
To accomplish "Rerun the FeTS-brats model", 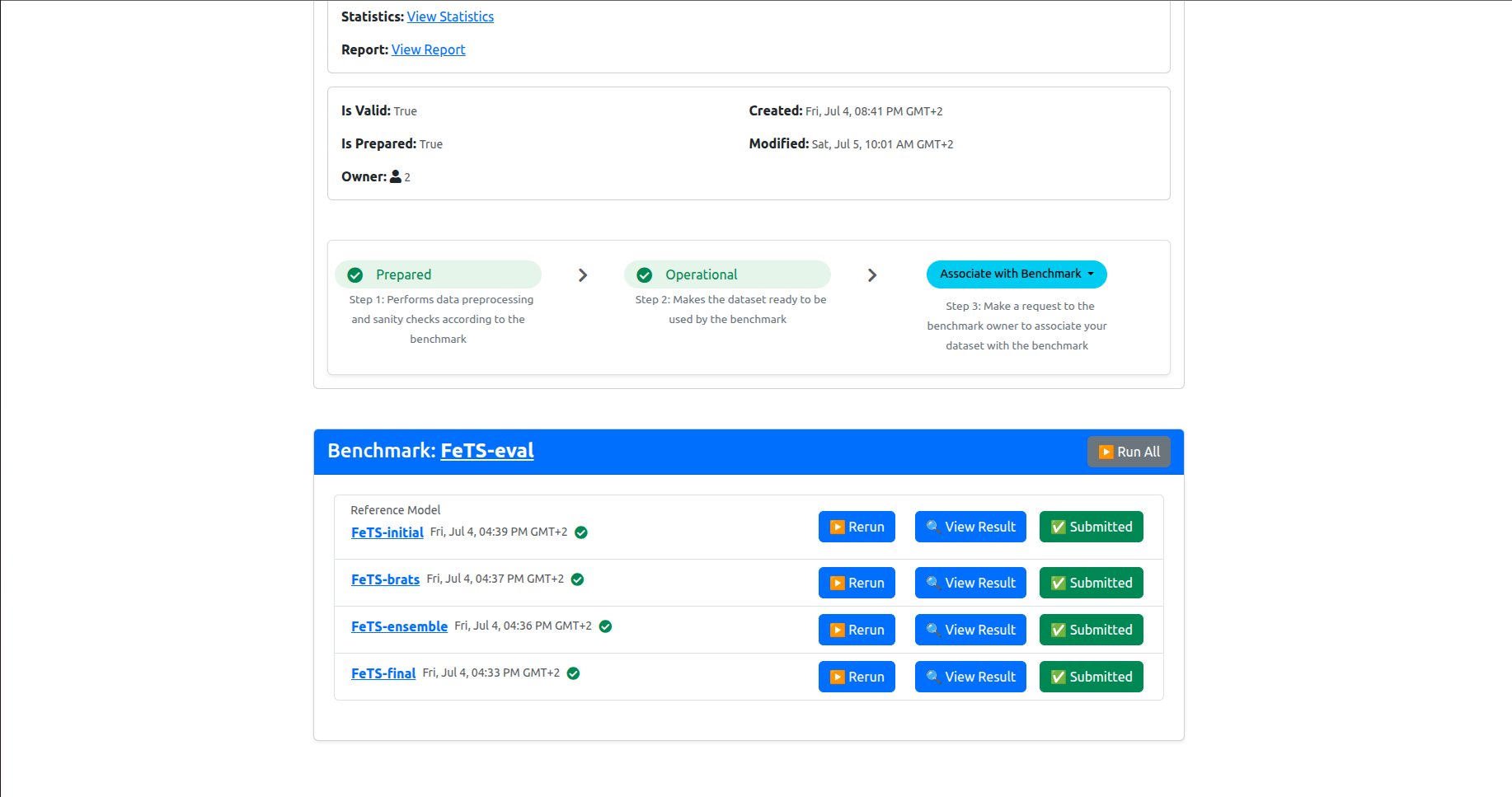I will 857,583.
